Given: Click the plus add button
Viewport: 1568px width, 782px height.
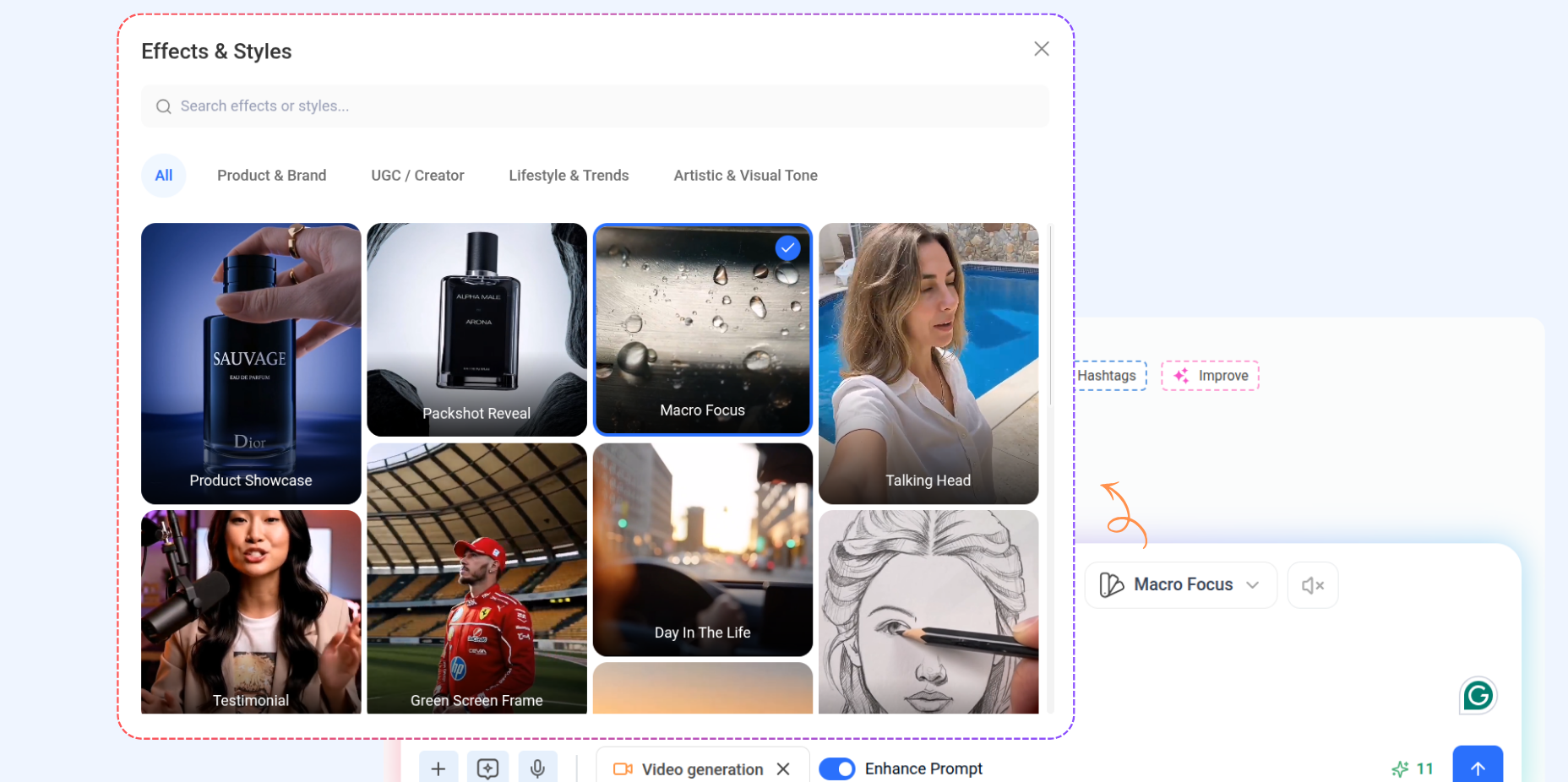Looking at the screenshot, I should [x=438, y=768].
